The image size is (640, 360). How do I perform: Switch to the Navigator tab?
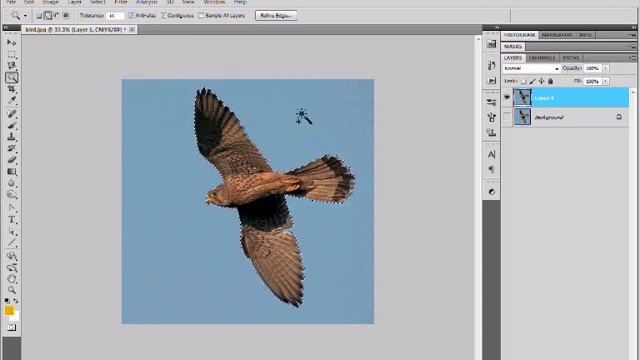(557, 35)
